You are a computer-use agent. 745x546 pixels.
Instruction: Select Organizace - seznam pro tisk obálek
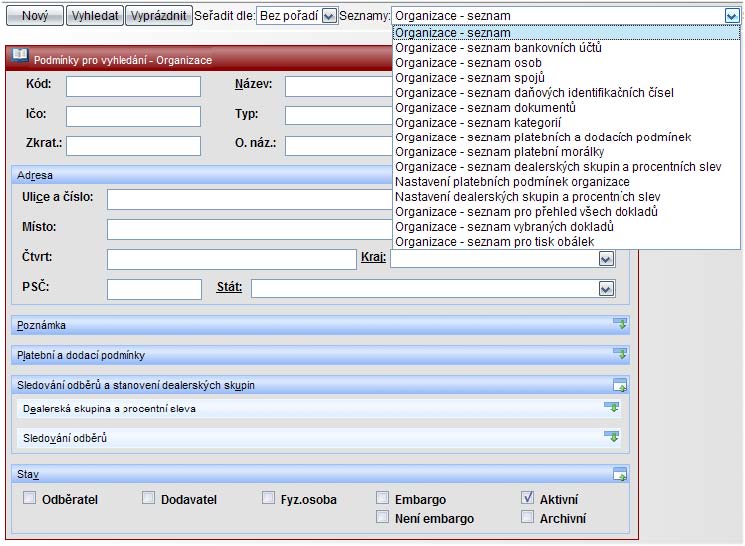566,242
